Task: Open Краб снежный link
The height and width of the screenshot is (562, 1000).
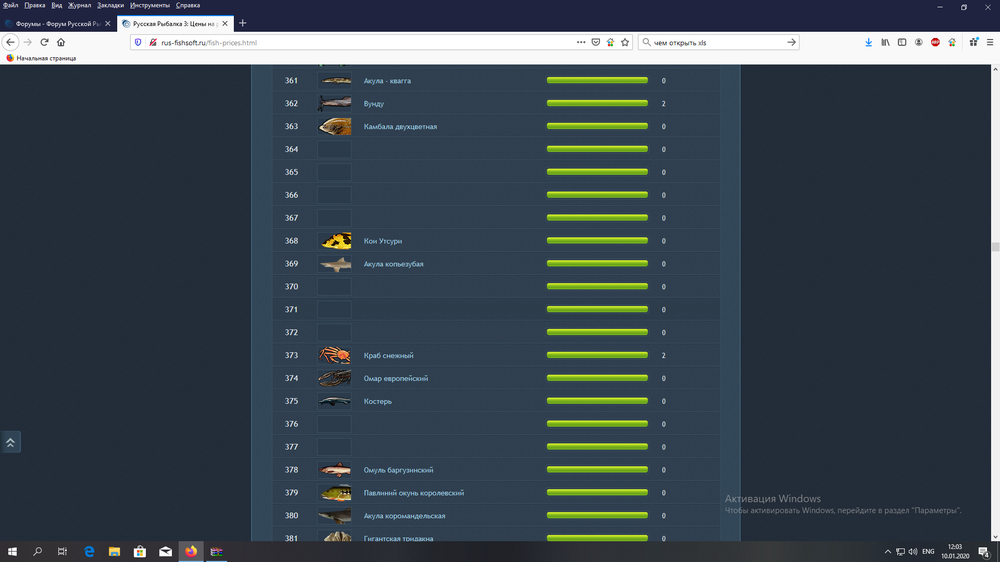Action: click(x=388, y=355)
